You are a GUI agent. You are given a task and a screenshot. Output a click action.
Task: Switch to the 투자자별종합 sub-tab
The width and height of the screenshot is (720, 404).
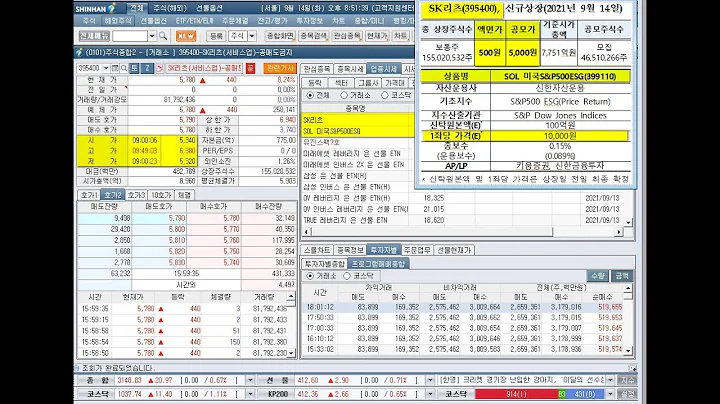click(x=325, y=264)
